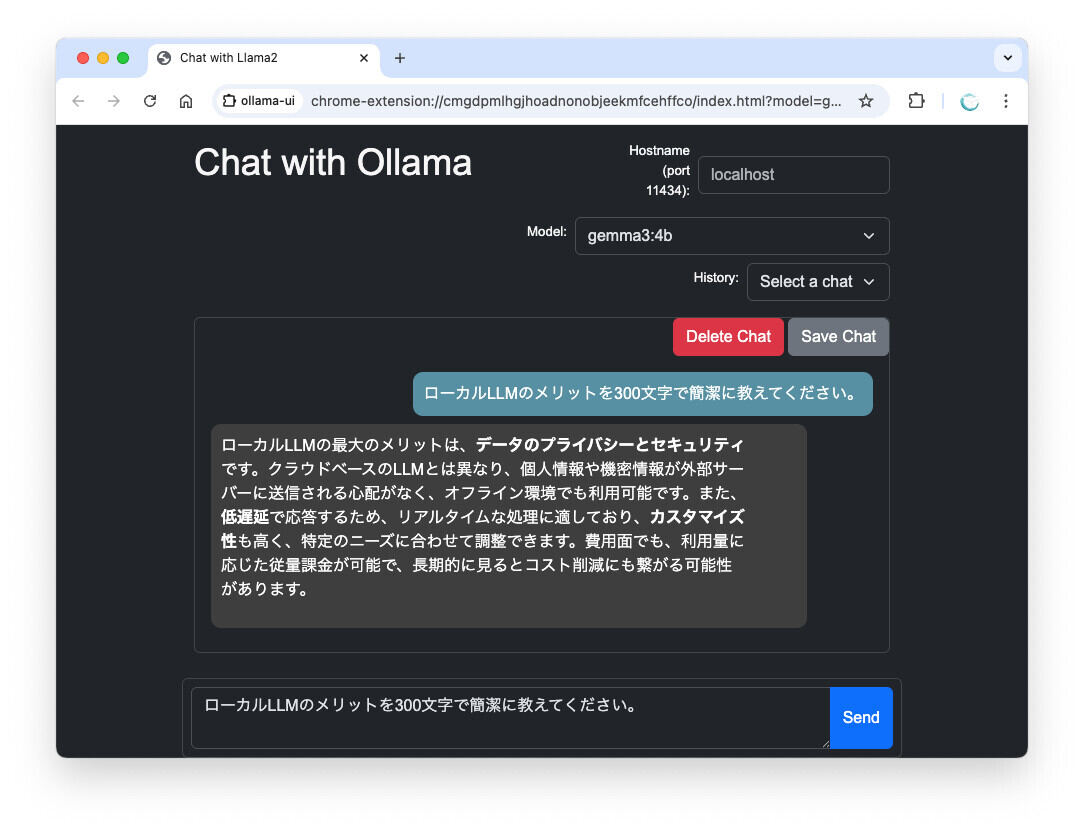1084x832 pixels.
Task: Open a new tab with the plus icon
Action: pyautogui.click(x=400, y=58)
